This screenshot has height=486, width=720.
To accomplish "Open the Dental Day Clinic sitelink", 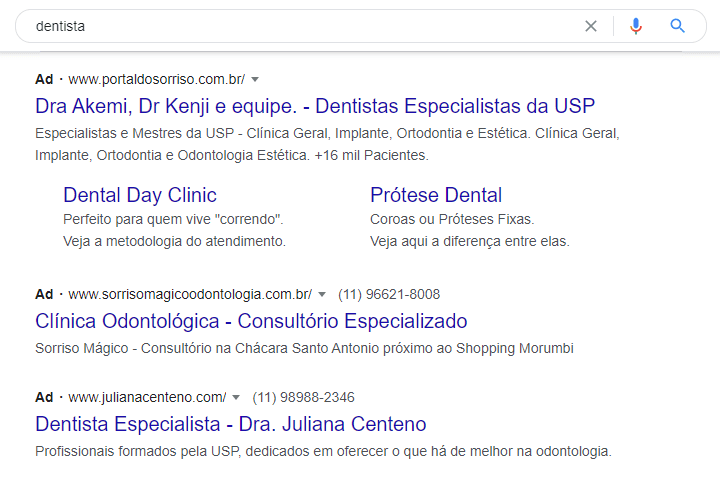I will point(140,195).
